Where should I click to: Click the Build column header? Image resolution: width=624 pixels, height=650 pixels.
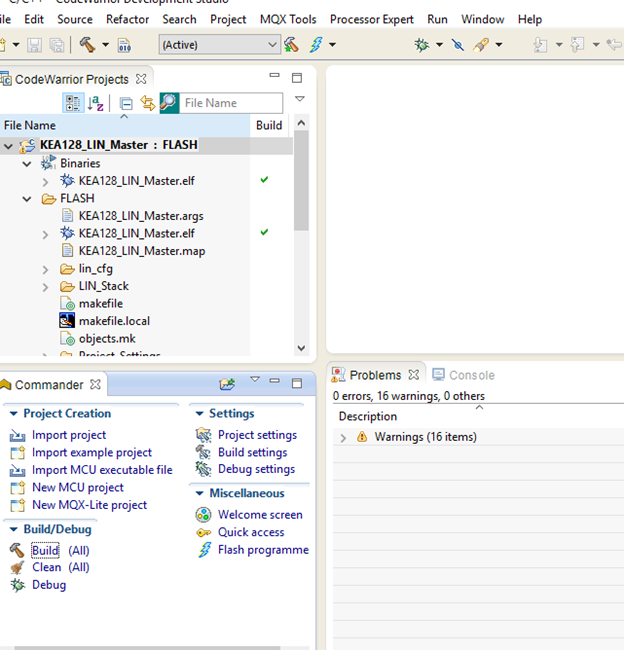[x=269, y=125]
